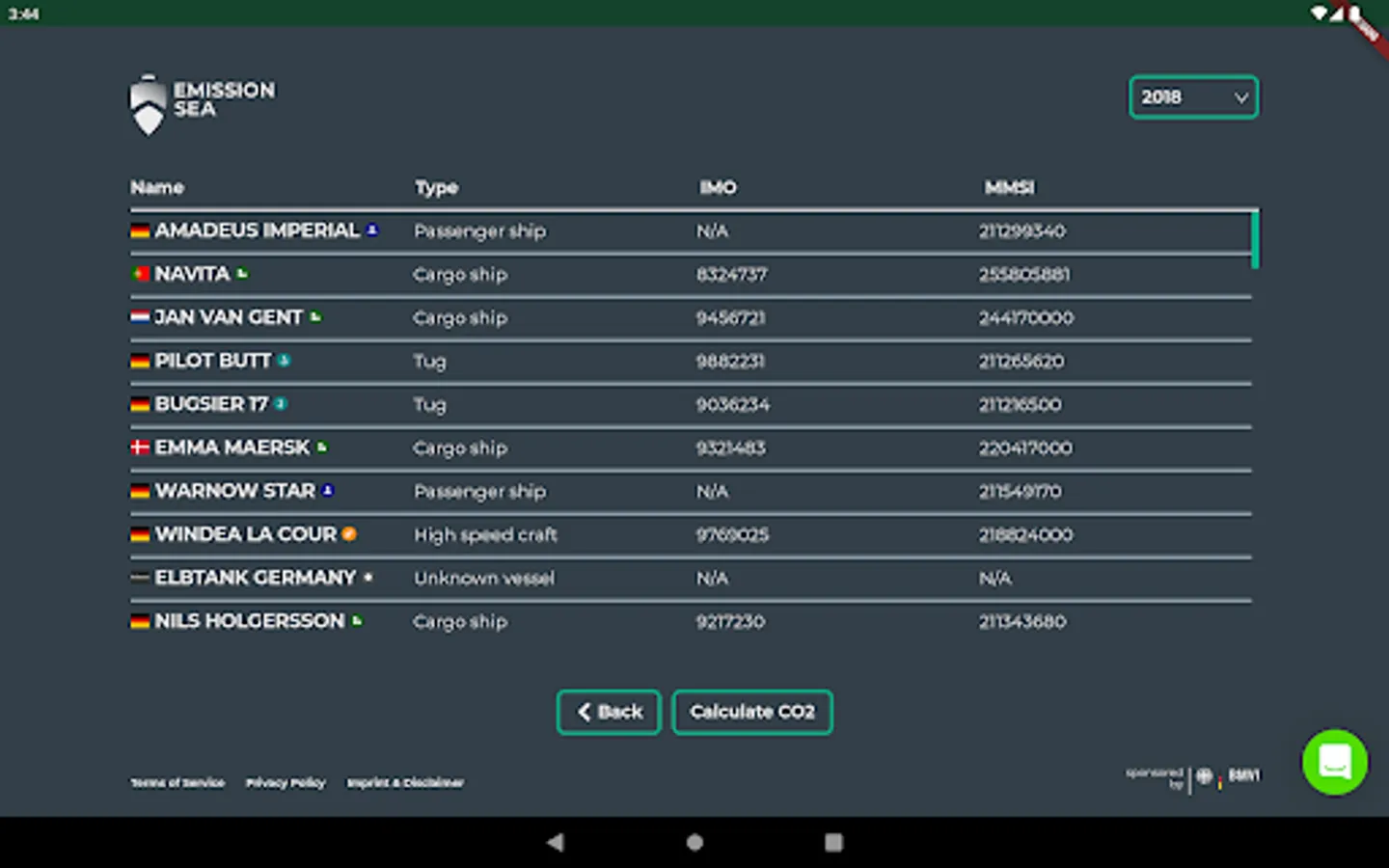This screenshot has width=1389, height=868.
Task: Click the badge after ELBTANK GERMANY
Action: pos(368,577)
